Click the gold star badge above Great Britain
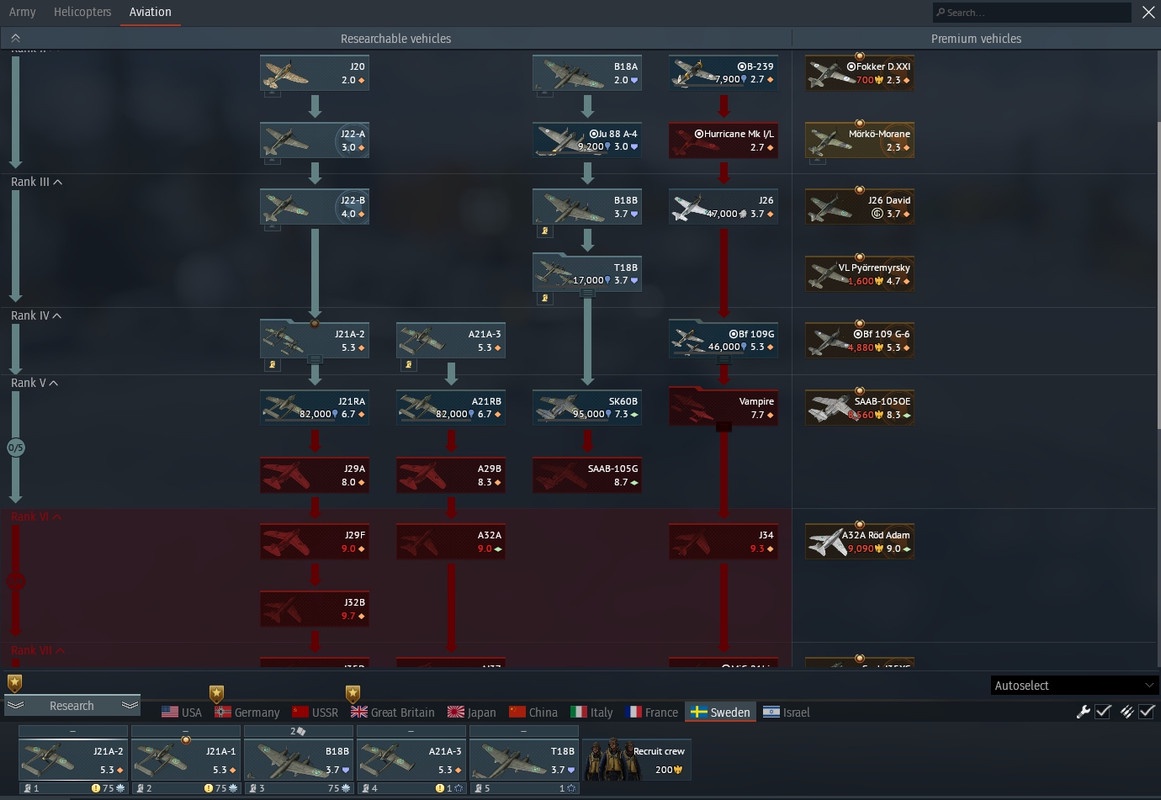This screenshot has height=800, width=1161. tap(352, 694)
